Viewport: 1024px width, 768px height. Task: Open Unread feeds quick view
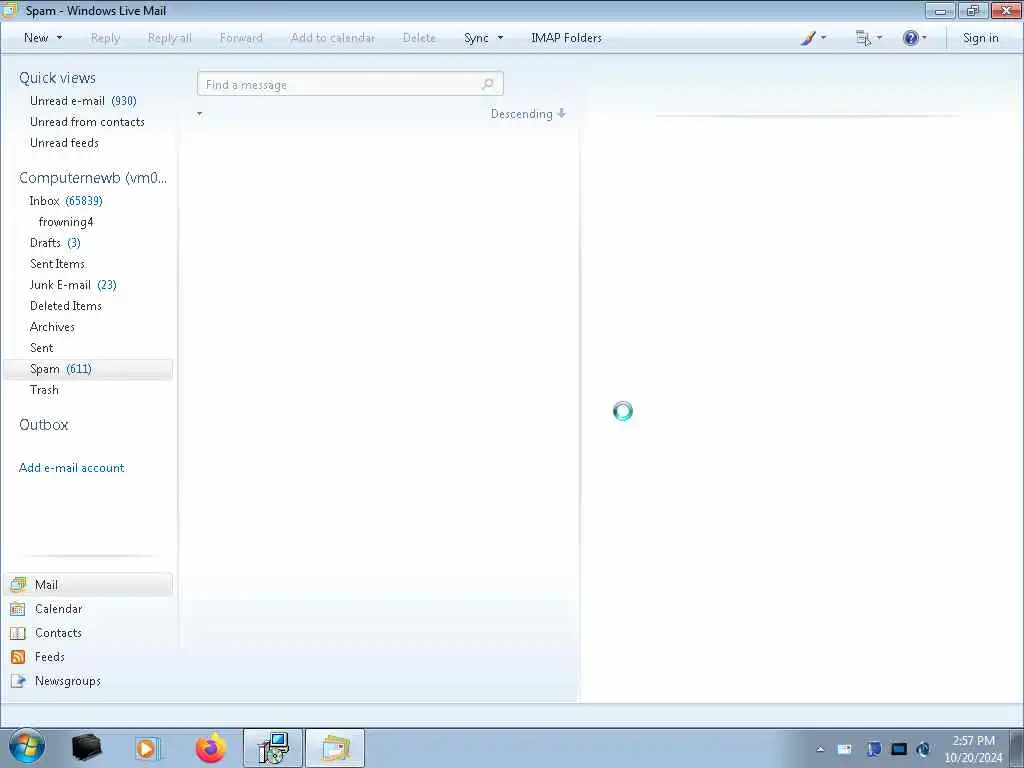[x=64, y=142]
